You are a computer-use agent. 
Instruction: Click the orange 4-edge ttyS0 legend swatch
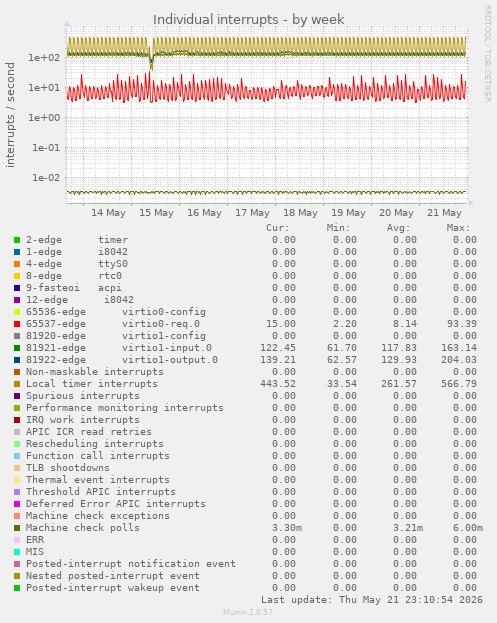pyautogui.click(x=17, y=264)
